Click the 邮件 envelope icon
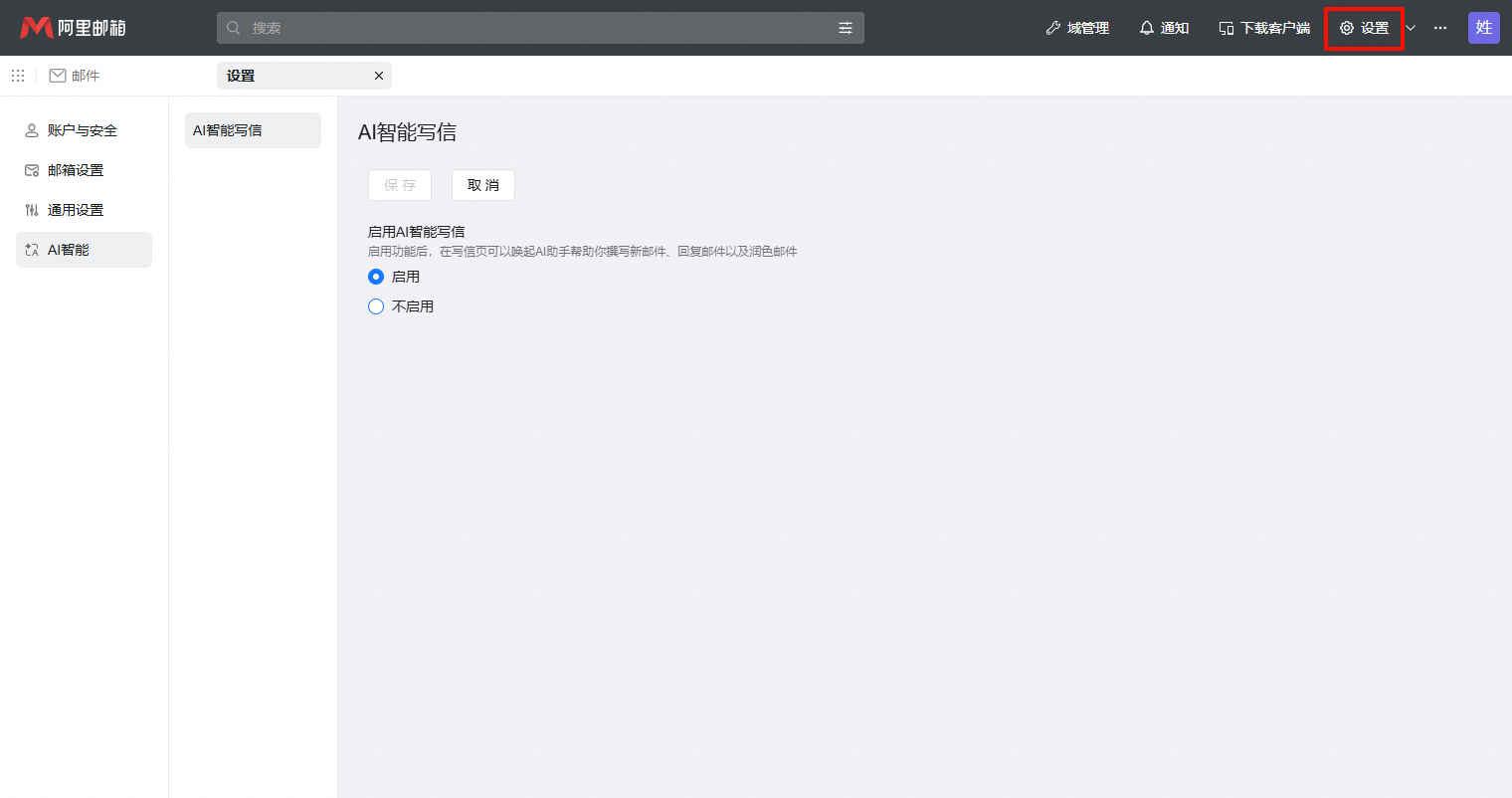The width and height of the screenshot is (1512, 798). 57,75
